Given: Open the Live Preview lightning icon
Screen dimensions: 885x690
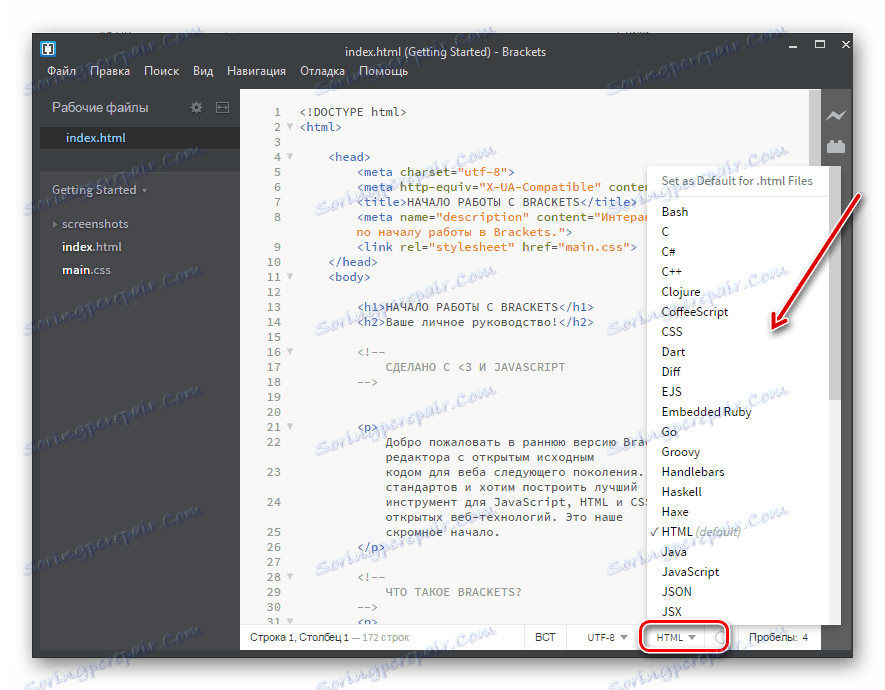Looking at the screenshot, I should pyautogui.click(x=836, y=116).
